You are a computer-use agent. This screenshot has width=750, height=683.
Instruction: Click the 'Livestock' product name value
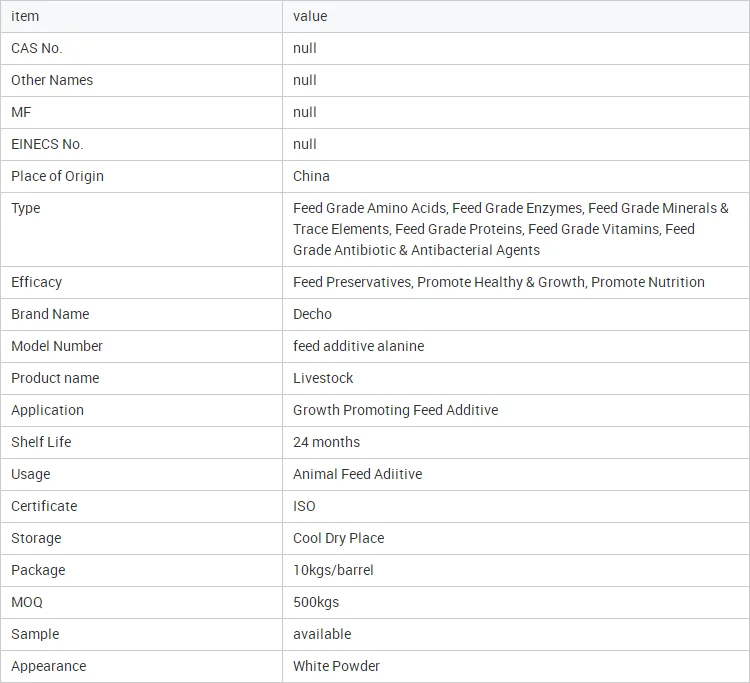tap(323, 378)
